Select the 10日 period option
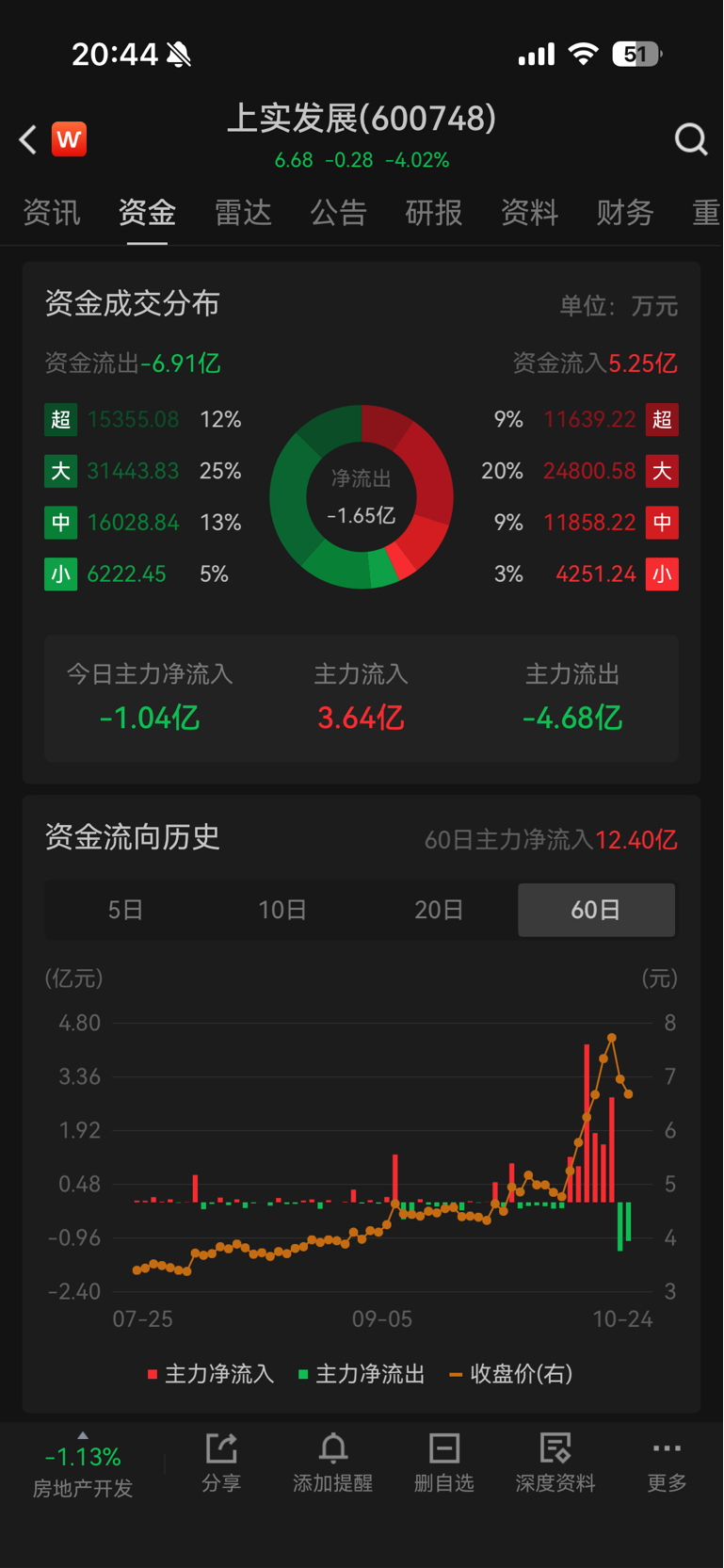Screen dimensions: 724x1568 282,910
